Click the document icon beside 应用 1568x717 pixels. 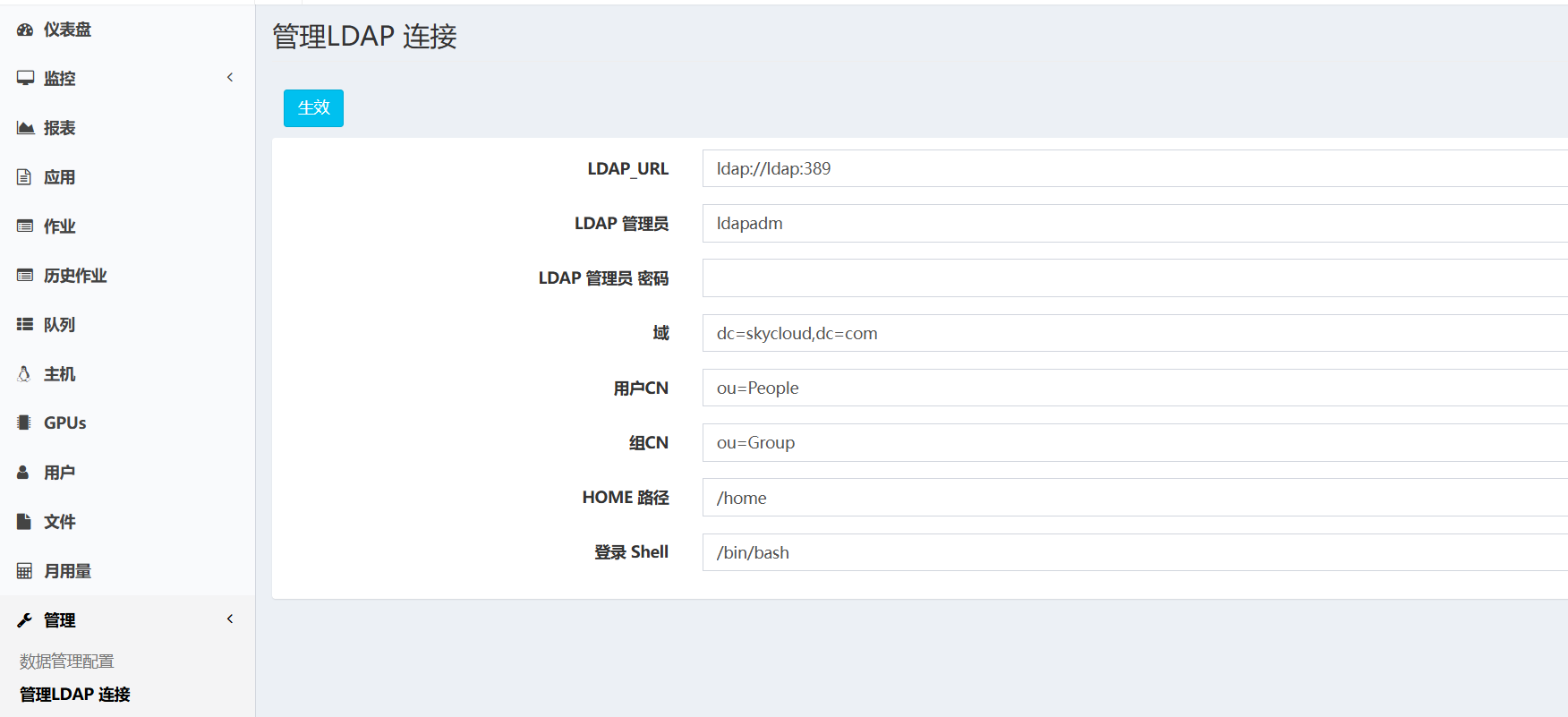coord(24,177)
